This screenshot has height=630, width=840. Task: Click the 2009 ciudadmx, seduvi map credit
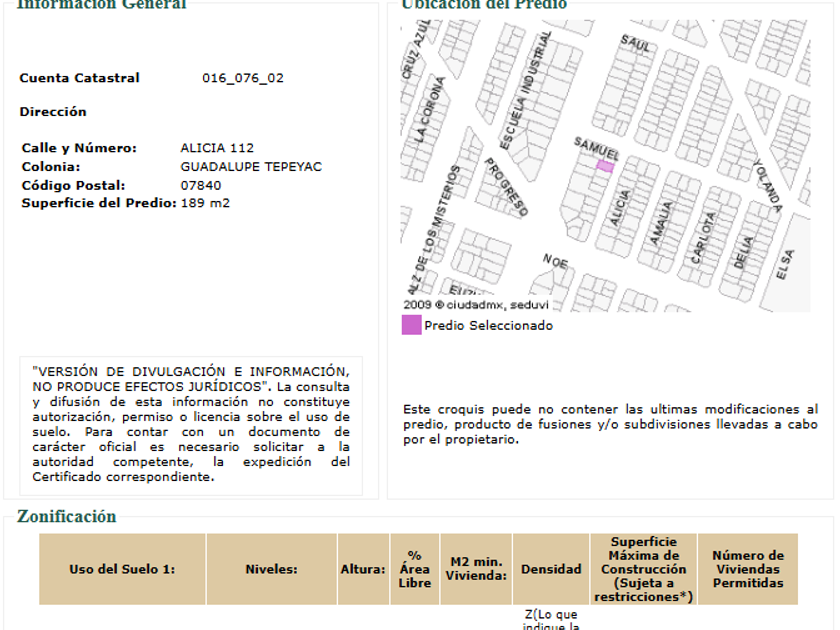click(476, 305)
